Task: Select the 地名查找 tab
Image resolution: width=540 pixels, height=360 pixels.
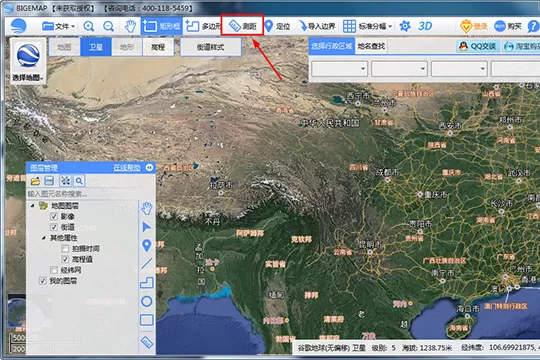Action: pos(371,46)
